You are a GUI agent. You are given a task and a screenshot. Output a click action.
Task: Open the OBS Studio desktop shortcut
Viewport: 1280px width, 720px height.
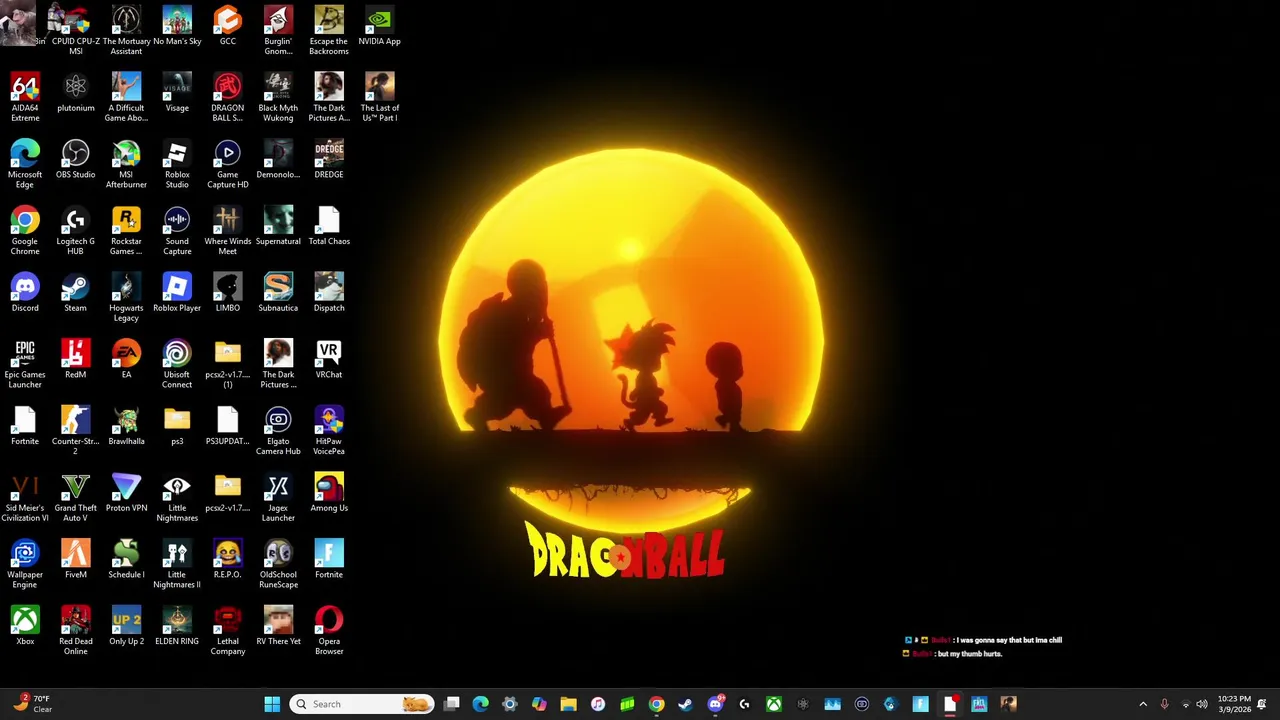coord(76,160)
